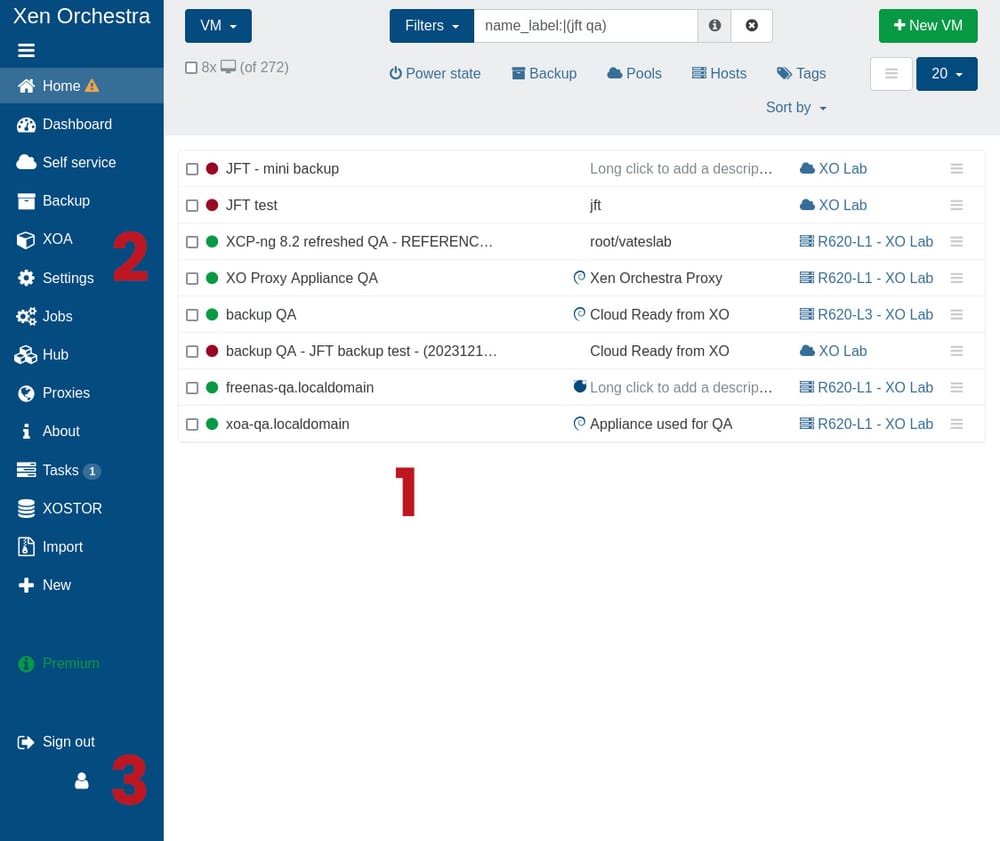Open the R620-L3 - XO Lab host link
This screenshot has height=841, width=1000.
(874, 314)
